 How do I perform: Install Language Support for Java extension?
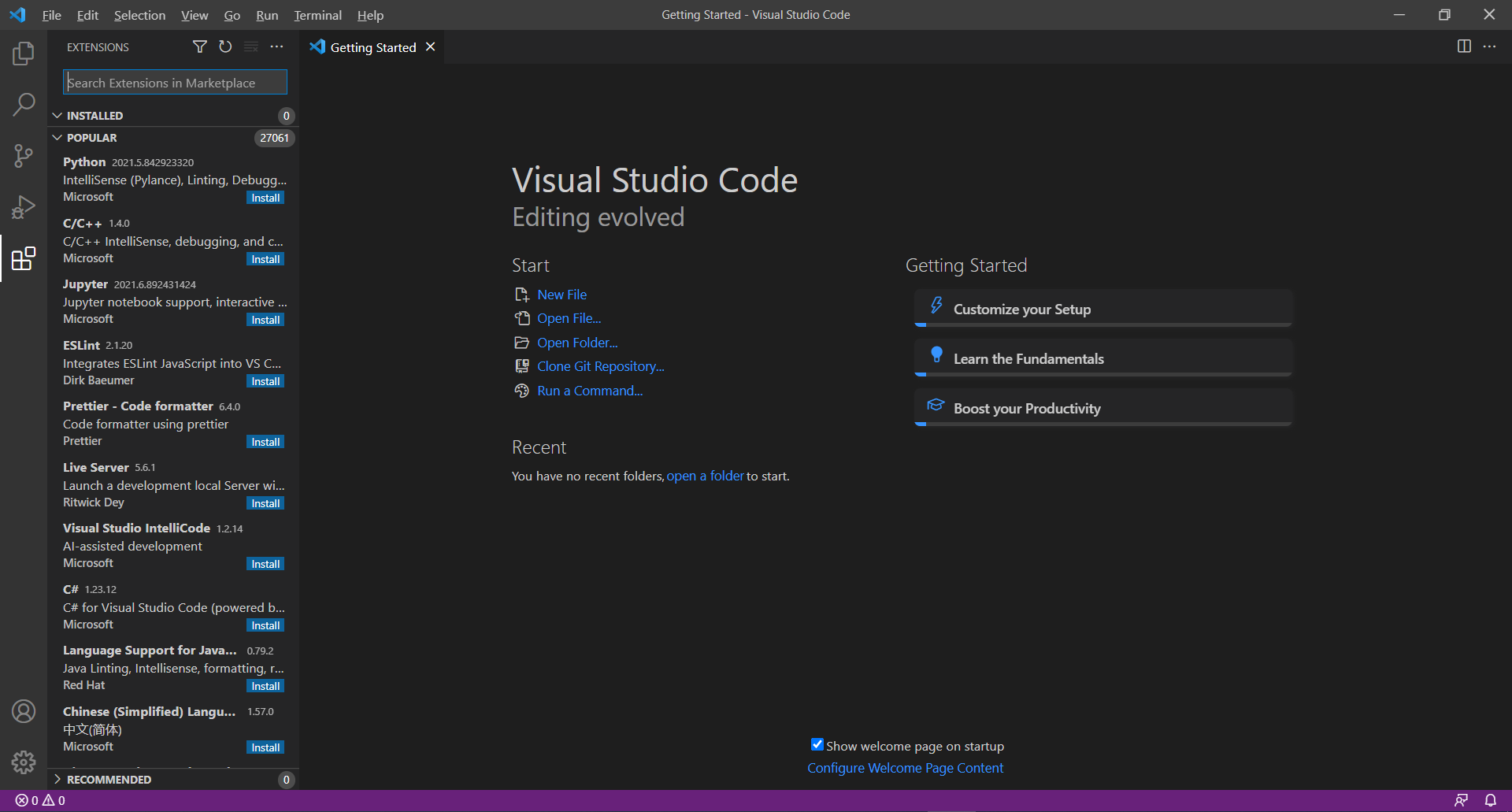point(265,686)
